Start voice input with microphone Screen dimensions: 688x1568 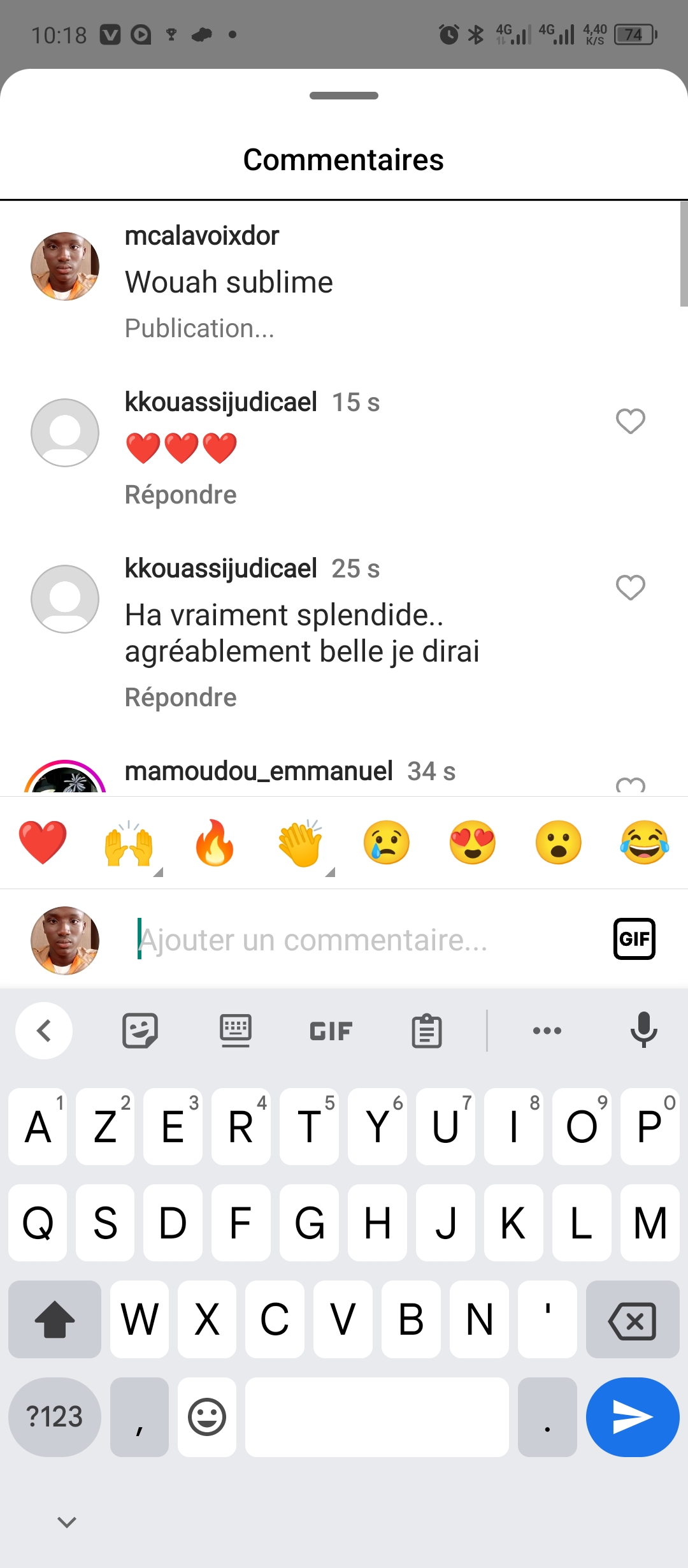pyautogui.click(x=643, y=1030)
